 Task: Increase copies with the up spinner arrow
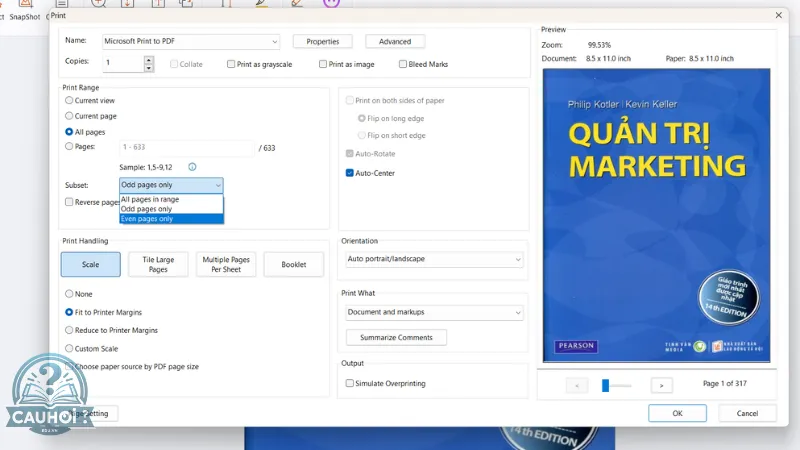148,59
